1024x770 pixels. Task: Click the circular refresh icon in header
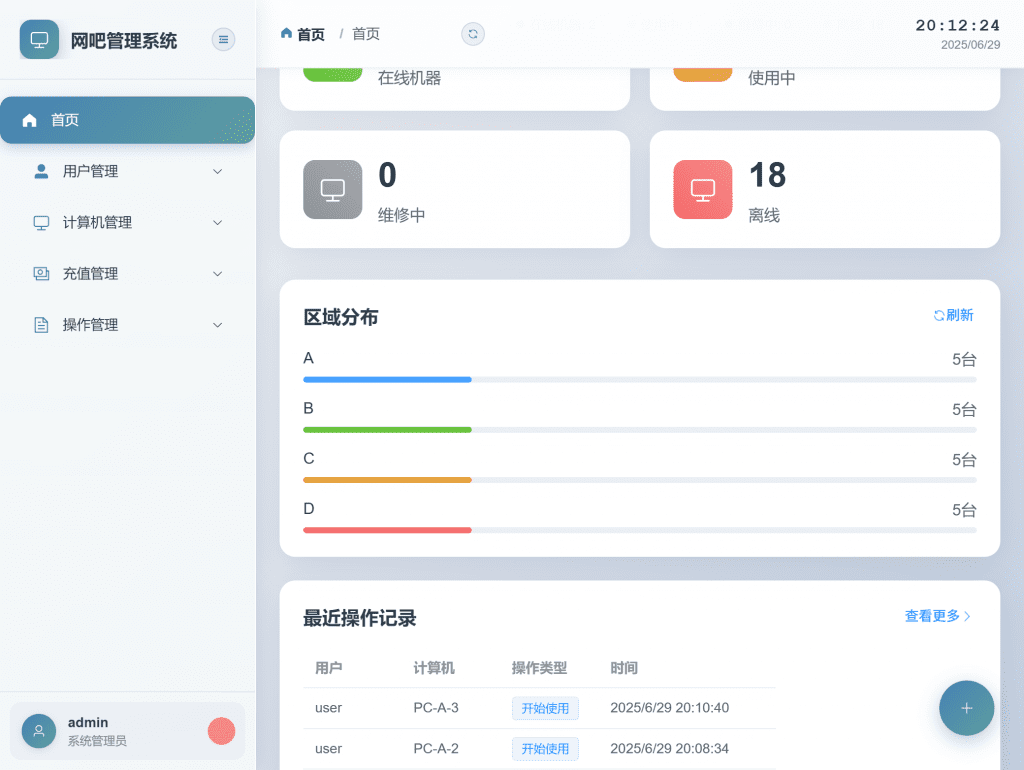point(473,34)
